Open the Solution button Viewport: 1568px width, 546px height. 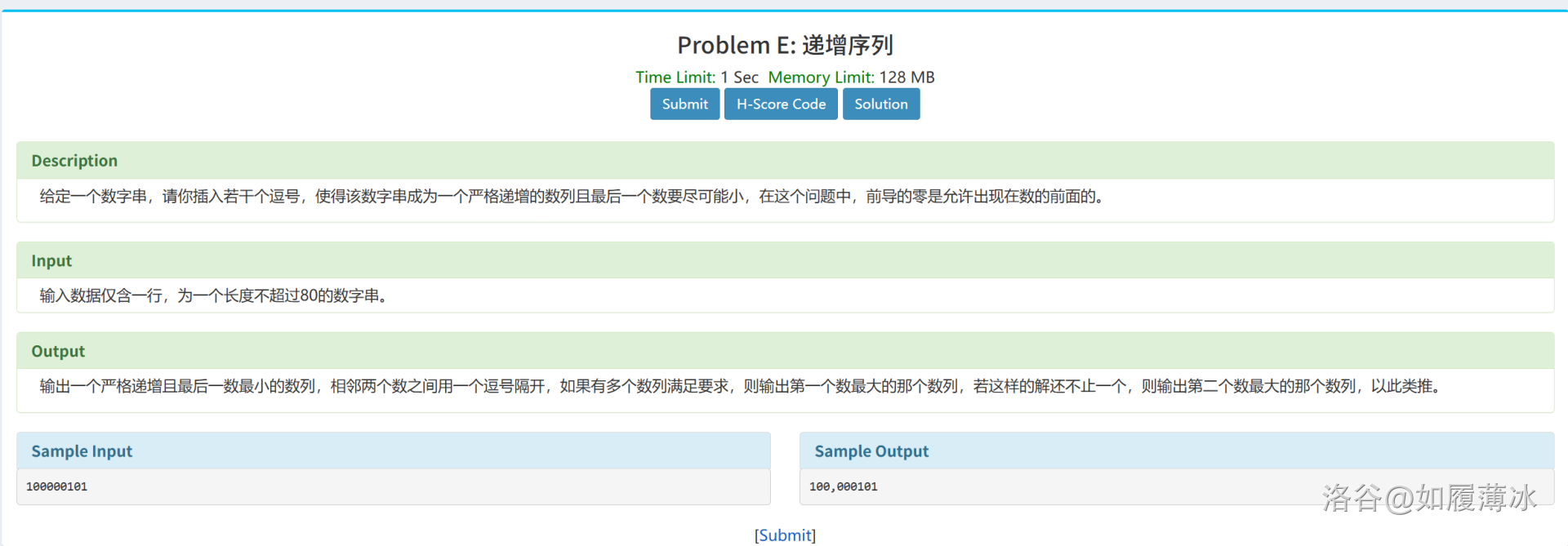coord(880,104)
